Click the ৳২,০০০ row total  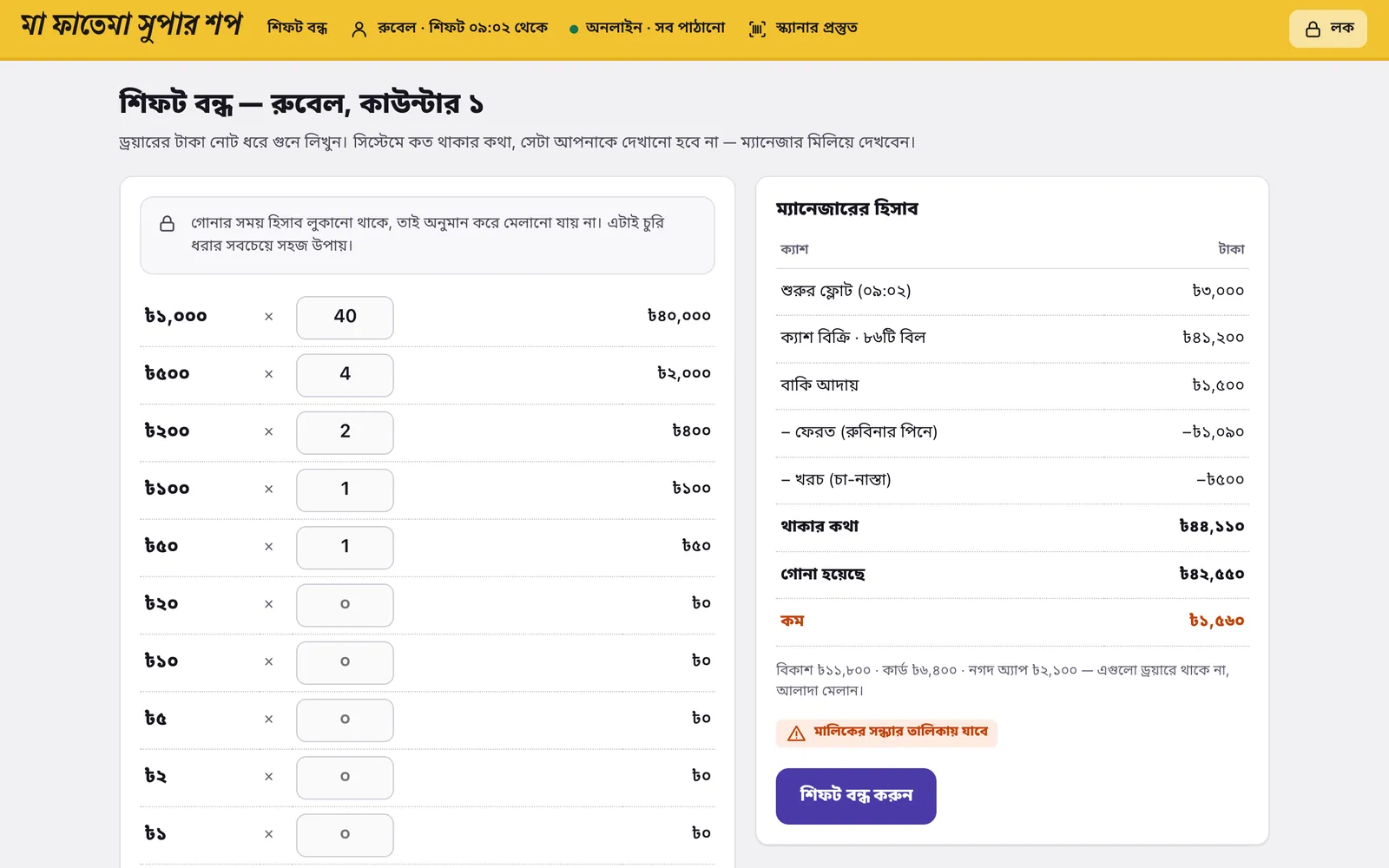684,373
